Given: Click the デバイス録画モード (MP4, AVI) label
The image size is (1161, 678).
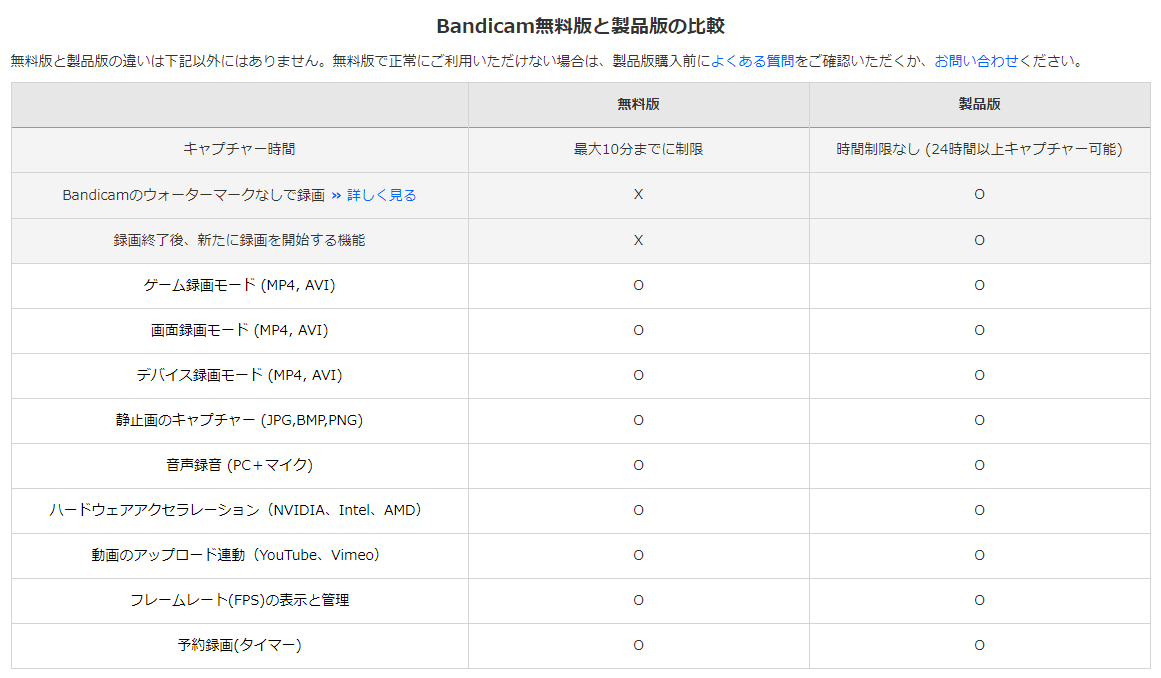Looking at the screenshot, I should coord(239,376).
